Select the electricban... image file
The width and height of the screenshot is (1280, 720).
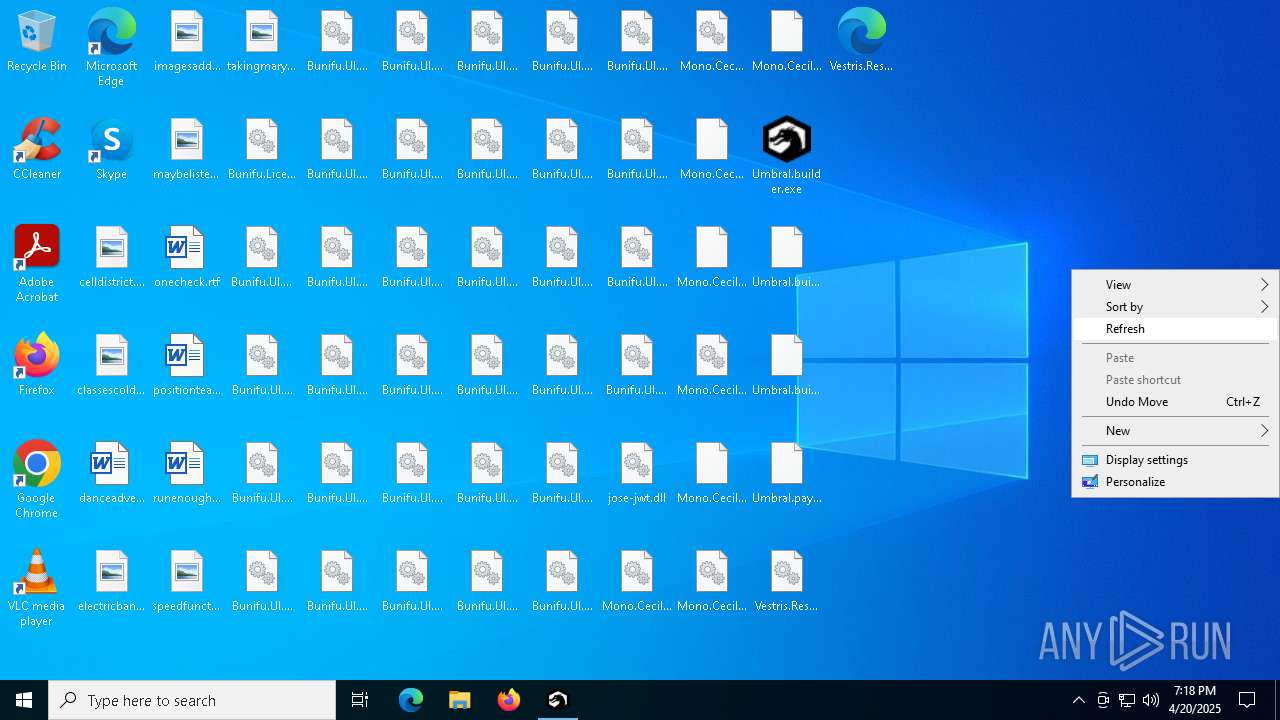111,580
